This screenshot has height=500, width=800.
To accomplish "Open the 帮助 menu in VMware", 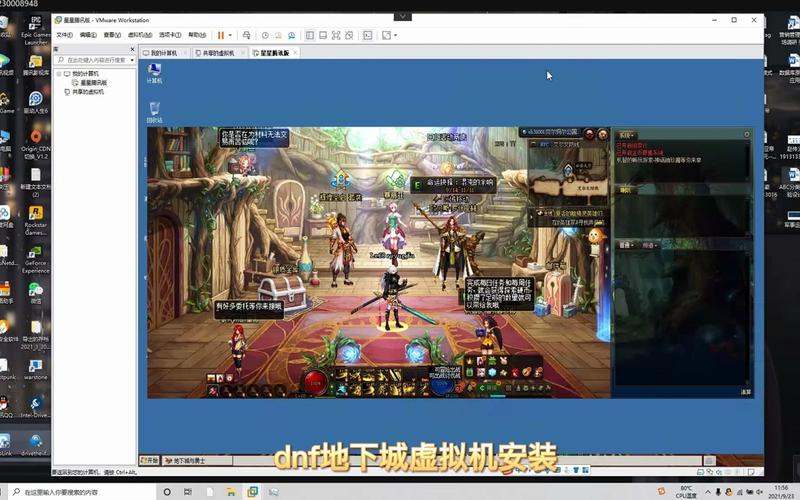I will tap(197, 35).
